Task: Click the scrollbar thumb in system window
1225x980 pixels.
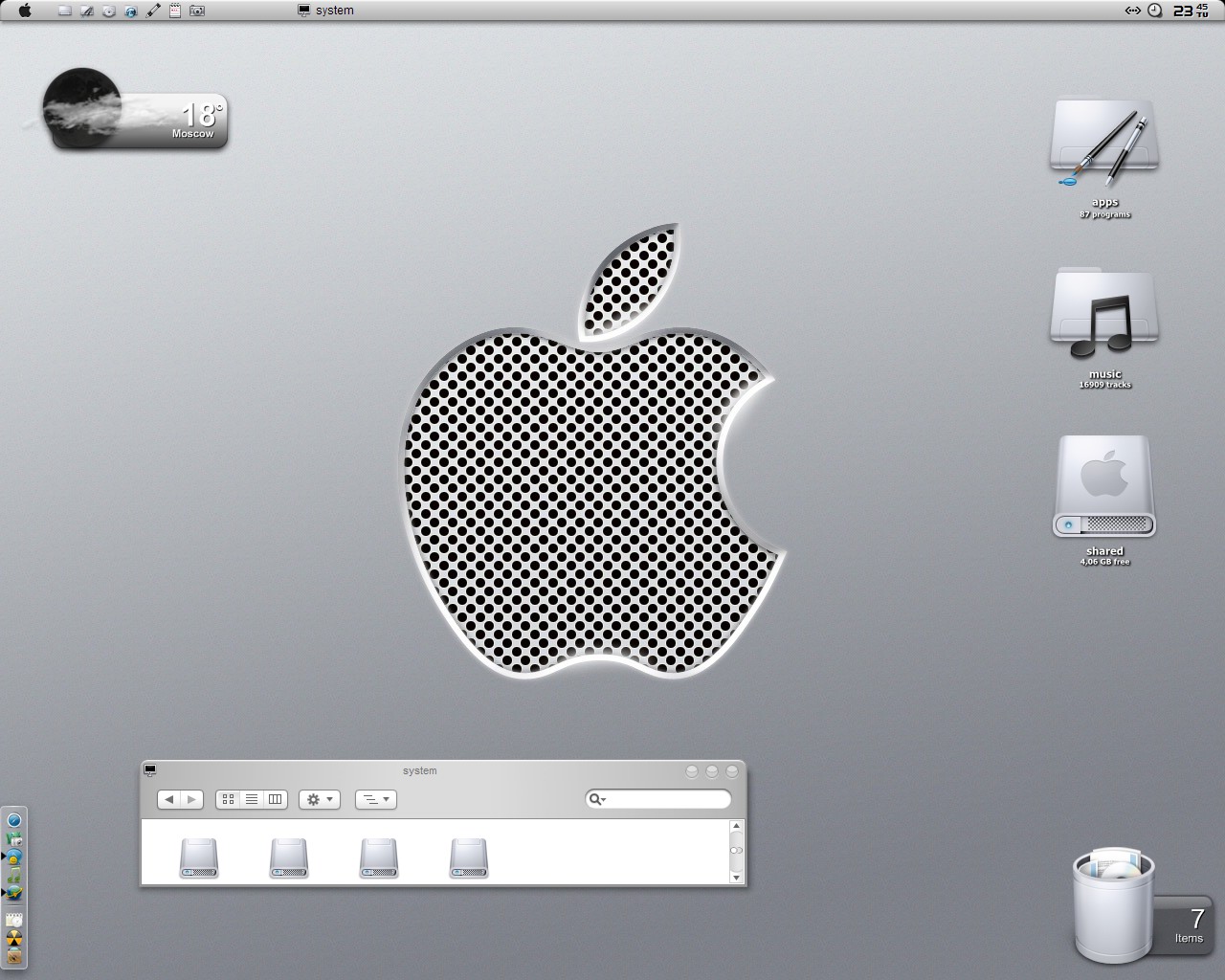Action: click(x=736, y=850)
